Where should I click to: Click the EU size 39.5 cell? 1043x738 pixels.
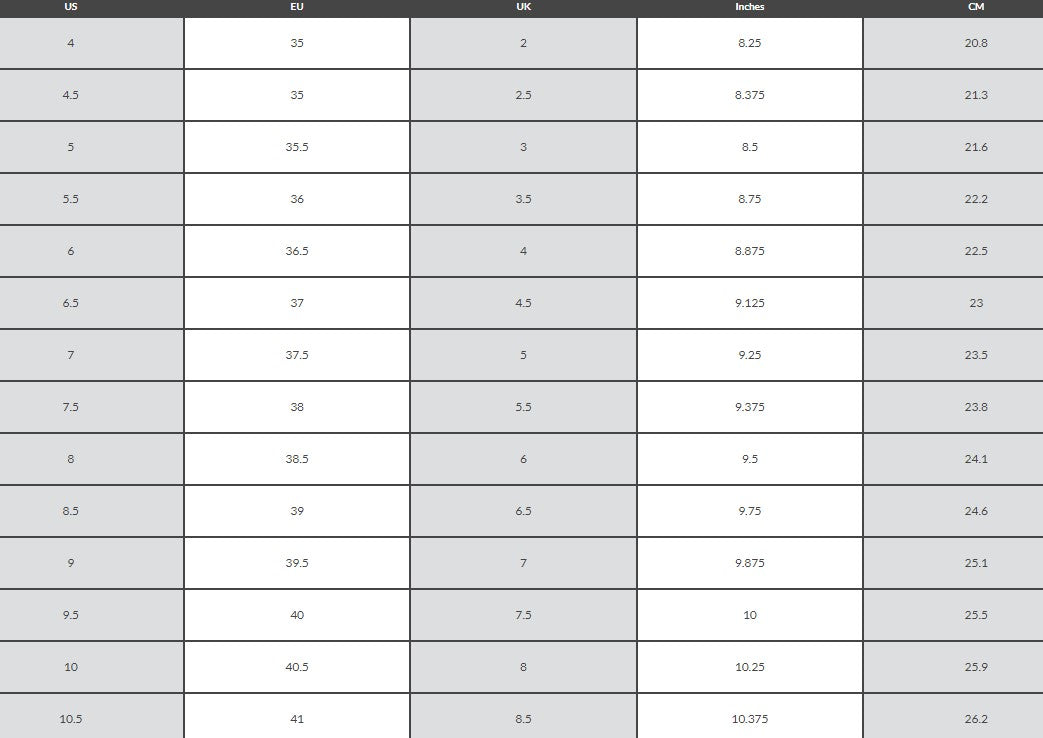coord(297,563)
